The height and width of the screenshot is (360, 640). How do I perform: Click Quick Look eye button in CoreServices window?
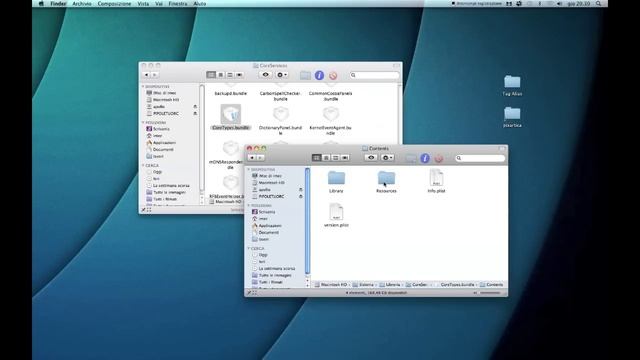266,75
